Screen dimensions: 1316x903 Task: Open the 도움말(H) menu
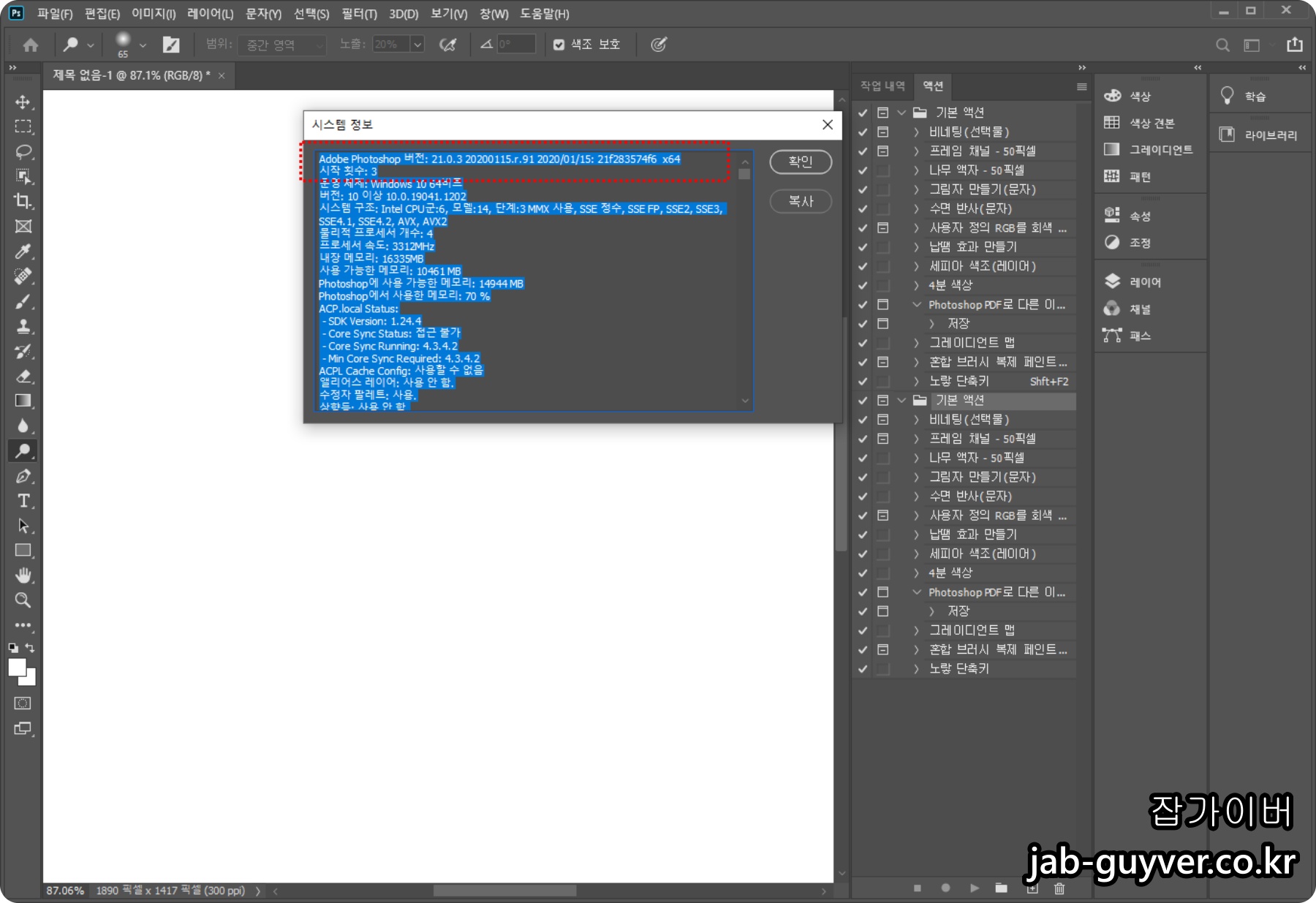pyautogui.click(x=545, y=14)
